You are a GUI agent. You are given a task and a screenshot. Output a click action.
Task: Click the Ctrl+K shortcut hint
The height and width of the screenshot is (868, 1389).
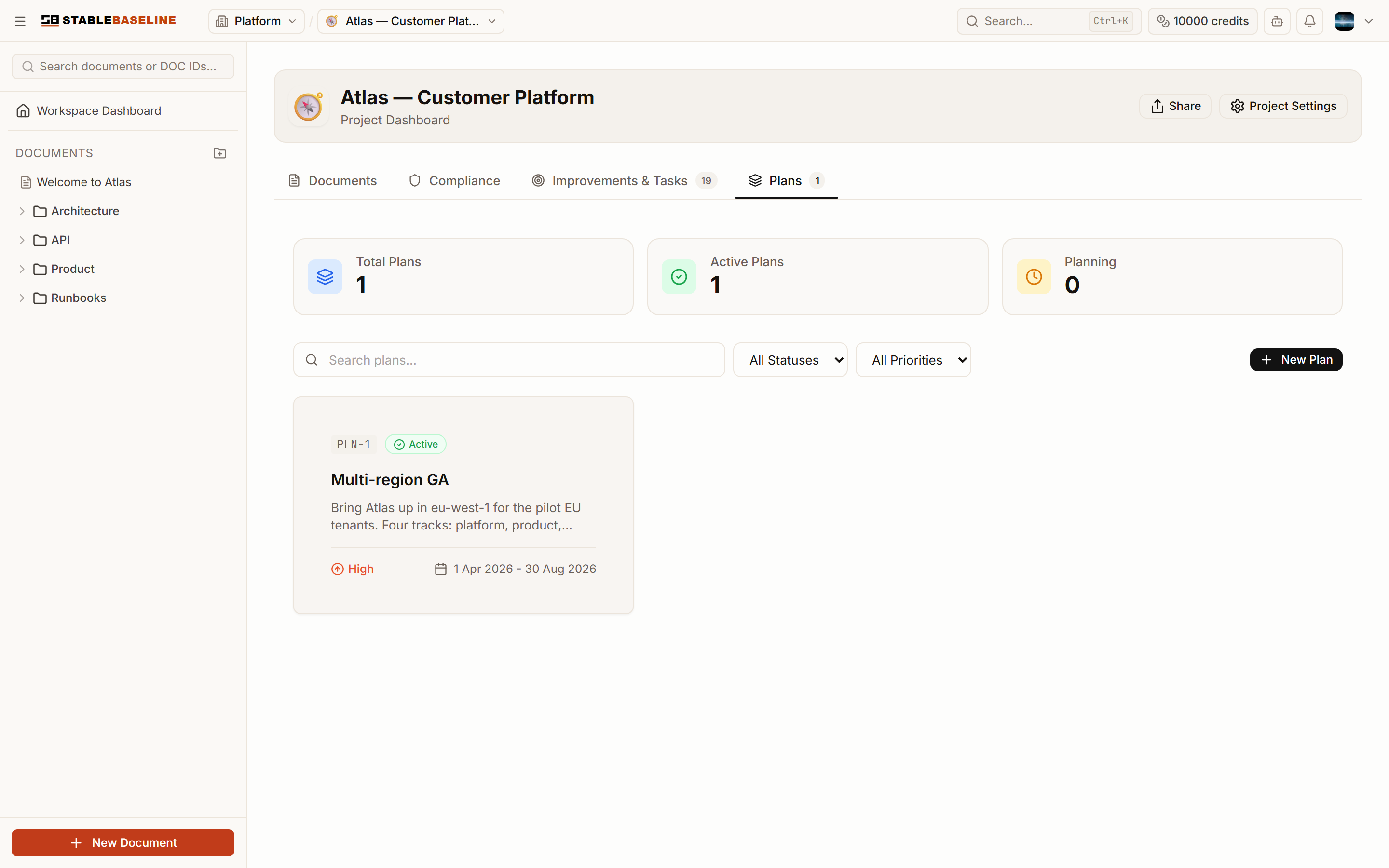(x=1111, y=21)
